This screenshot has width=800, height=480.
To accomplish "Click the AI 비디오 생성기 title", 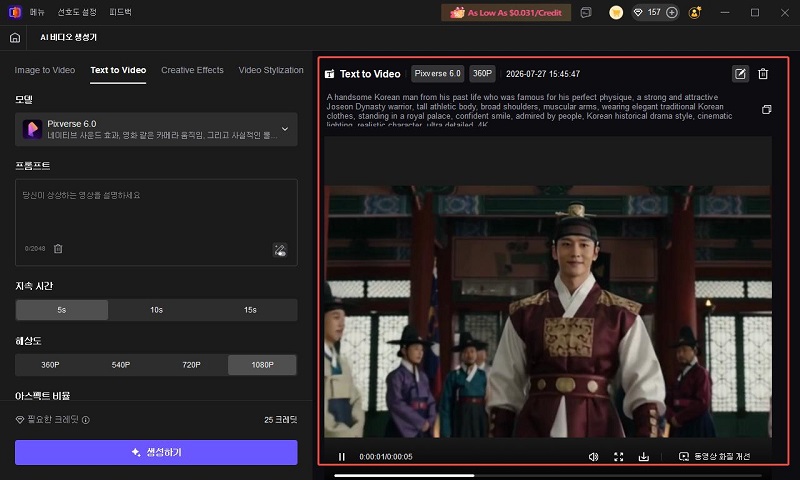I will click(x=68, y=37).
